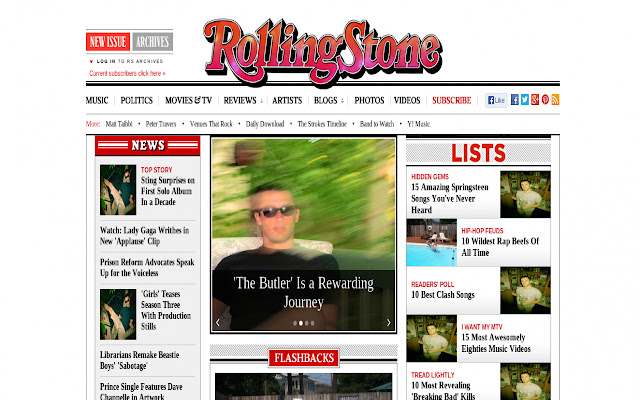This screenshot has height=400, width=640.
Task: Switch to the Archives tab
Action: pos(153,42)
